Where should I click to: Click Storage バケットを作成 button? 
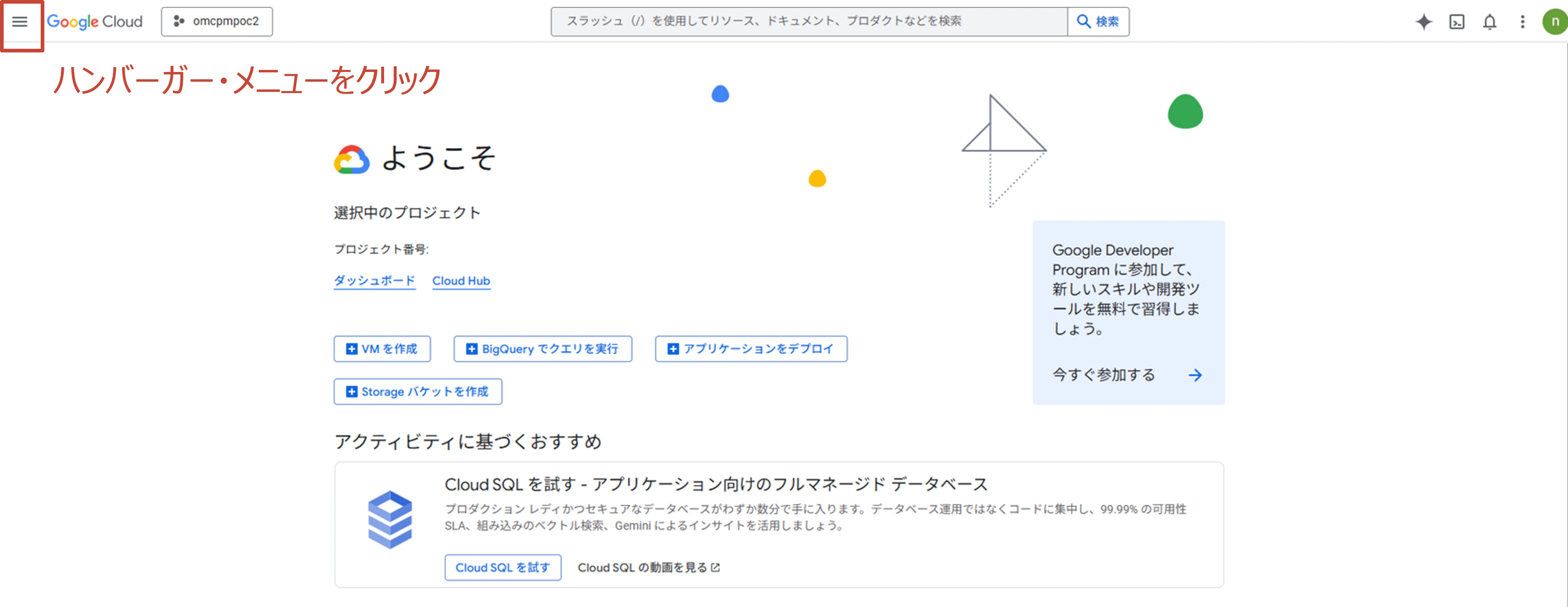[x=417, y=391]
